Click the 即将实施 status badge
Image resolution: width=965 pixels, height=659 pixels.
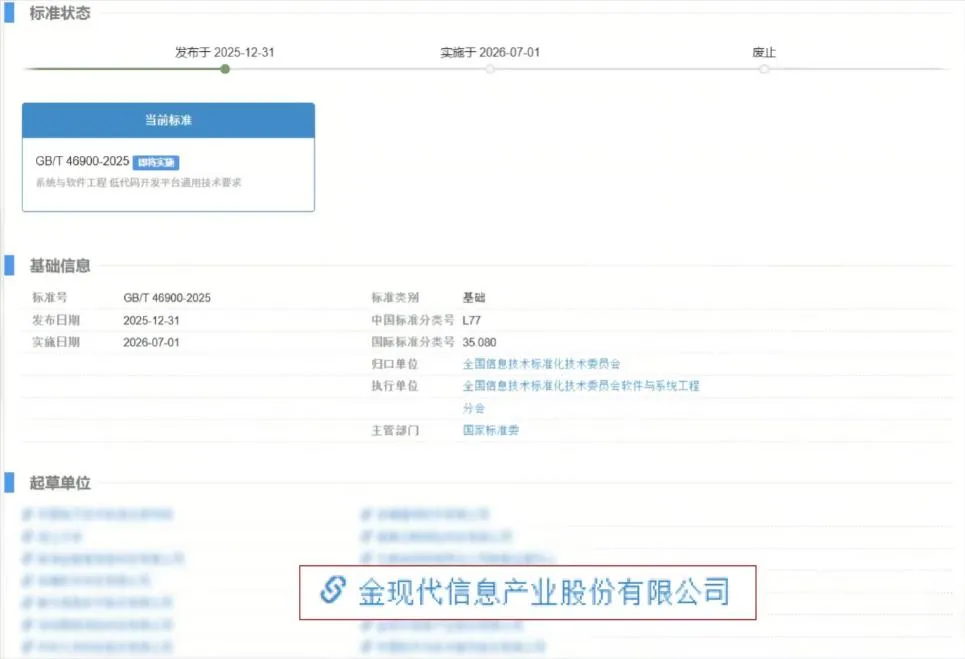(156, 162)
